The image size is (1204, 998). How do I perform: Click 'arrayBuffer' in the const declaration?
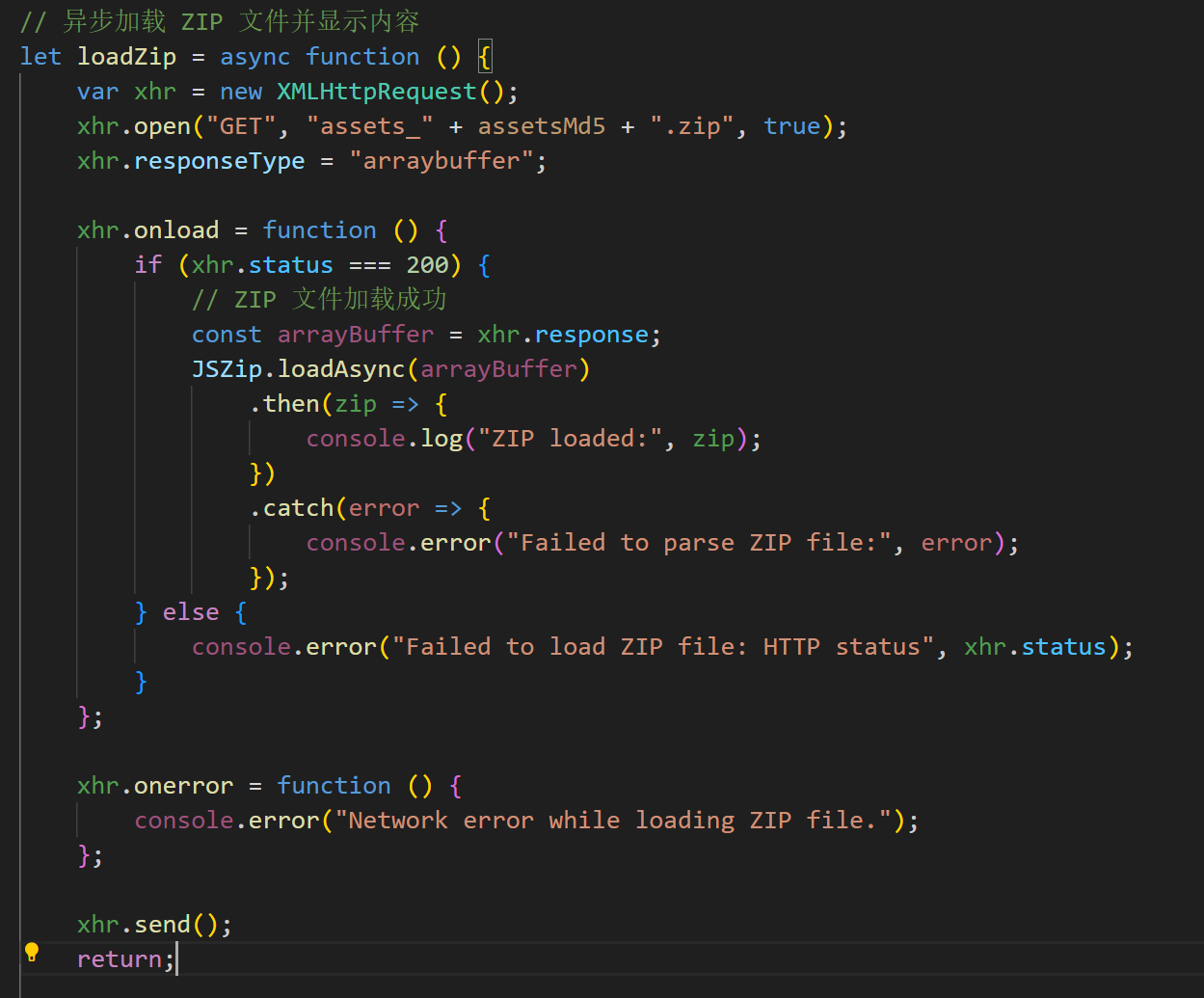click(356, 335)
